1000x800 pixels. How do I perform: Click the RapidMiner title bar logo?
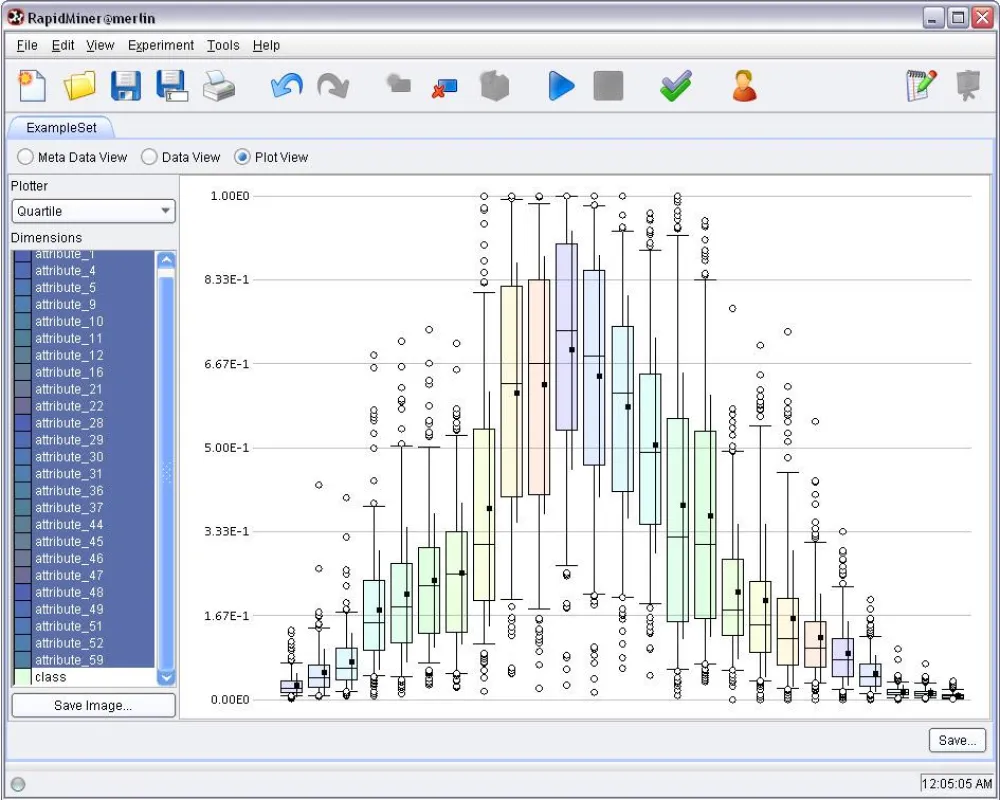point(16,18)
